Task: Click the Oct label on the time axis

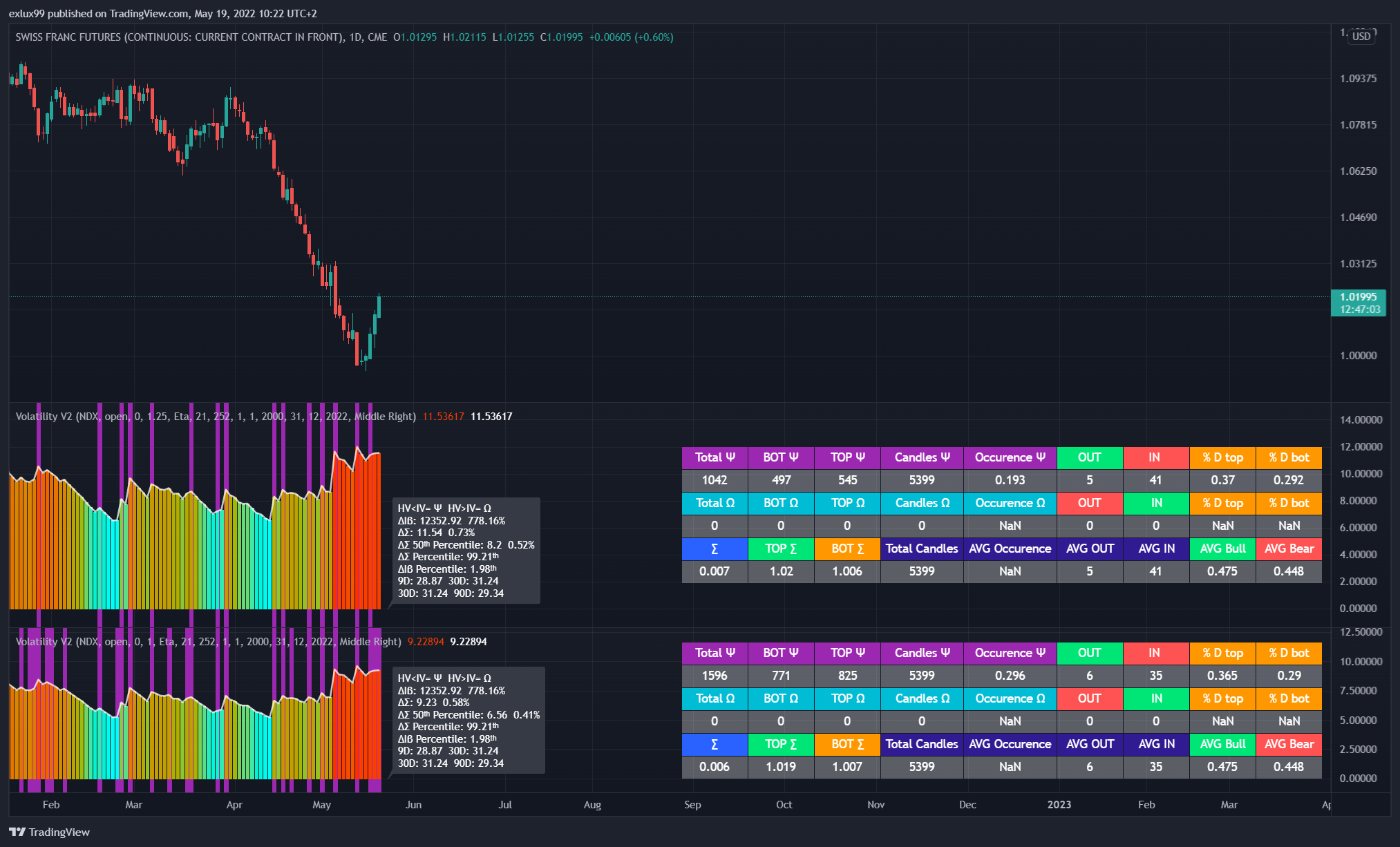Action: pyautogui.click(x=784, y=805)
